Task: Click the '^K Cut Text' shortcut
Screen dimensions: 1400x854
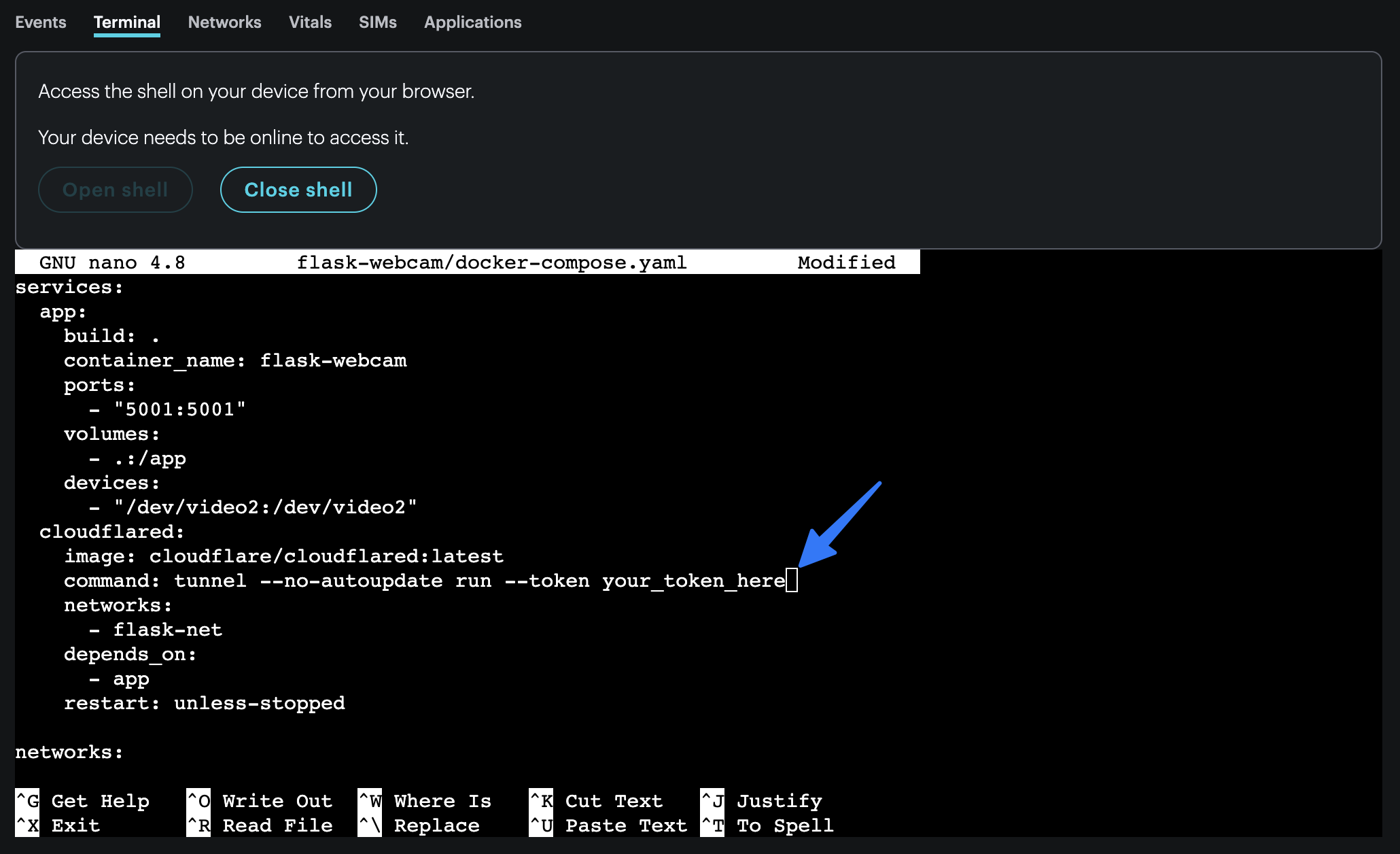Action: (x=596, y=801)
